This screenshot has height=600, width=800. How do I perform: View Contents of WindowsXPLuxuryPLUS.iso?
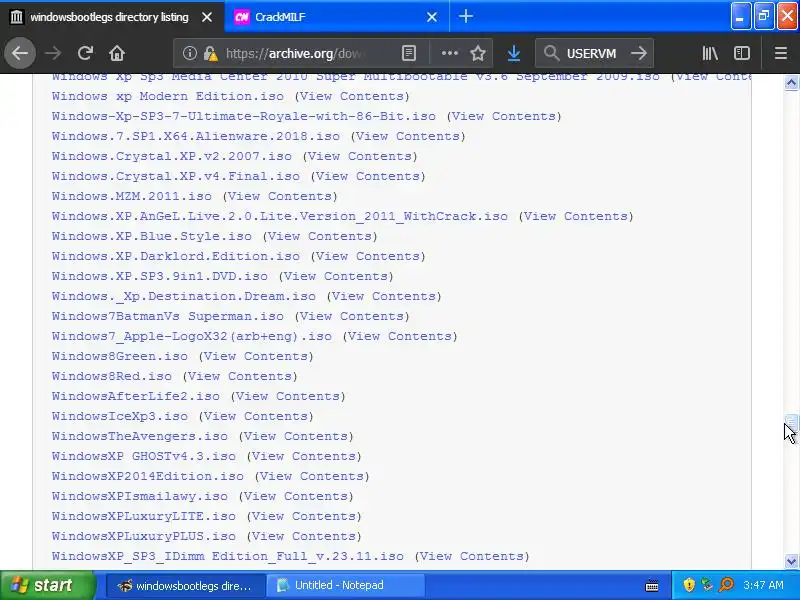304,536
